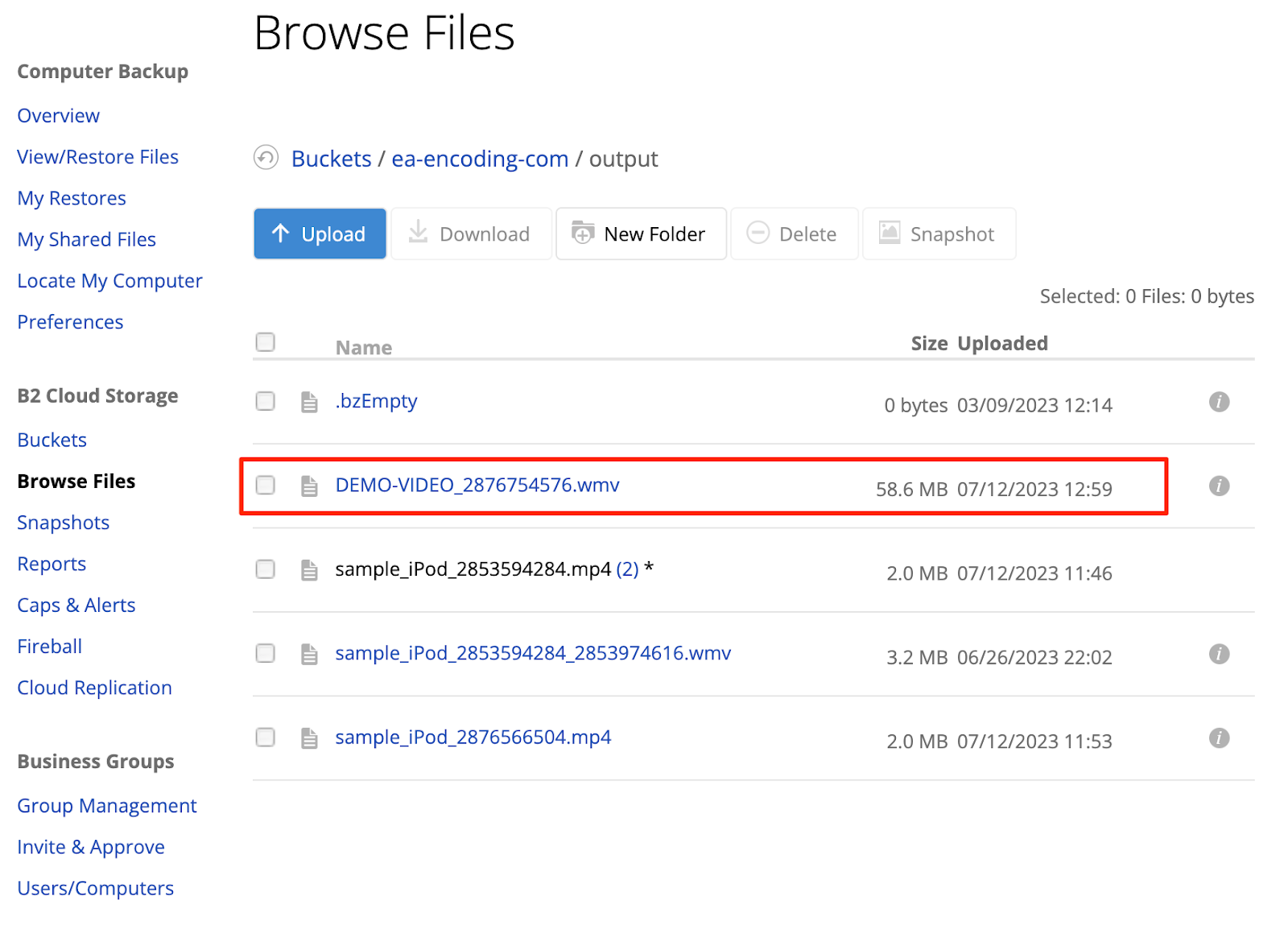
Task: Click the back arrow icon beside Buckets breadcrumb
Action: point(266,157)
